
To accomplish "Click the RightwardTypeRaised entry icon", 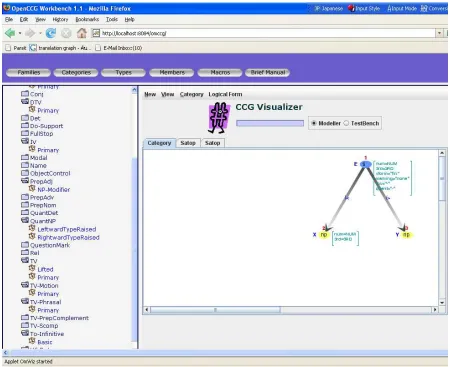I will point(32,237).
